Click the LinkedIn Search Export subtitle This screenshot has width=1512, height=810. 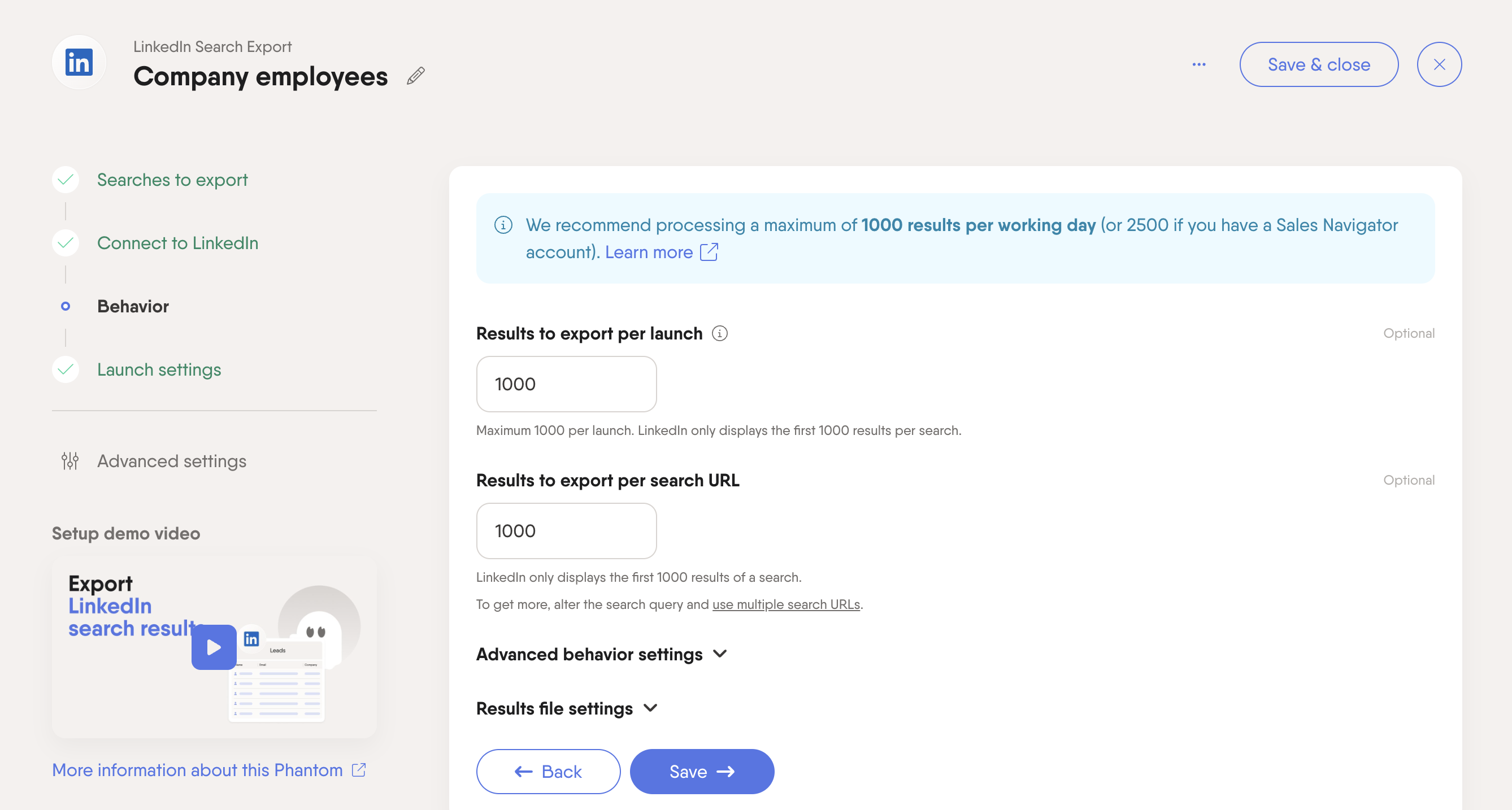point(212,47)
